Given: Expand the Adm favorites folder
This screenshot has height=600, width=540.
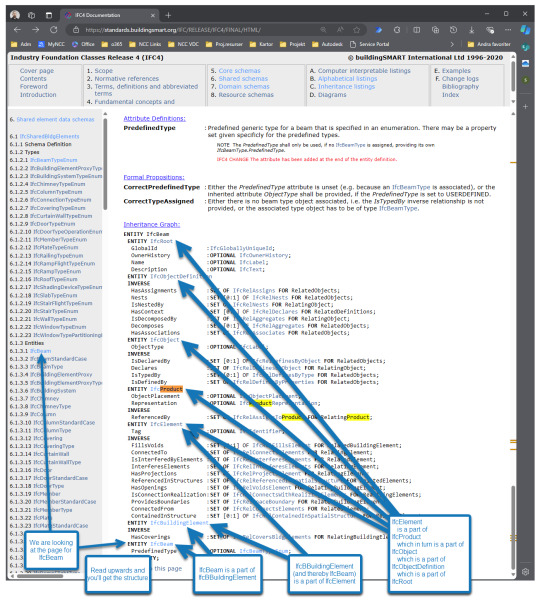Looking at the screenshot, I should coord(21,44).
